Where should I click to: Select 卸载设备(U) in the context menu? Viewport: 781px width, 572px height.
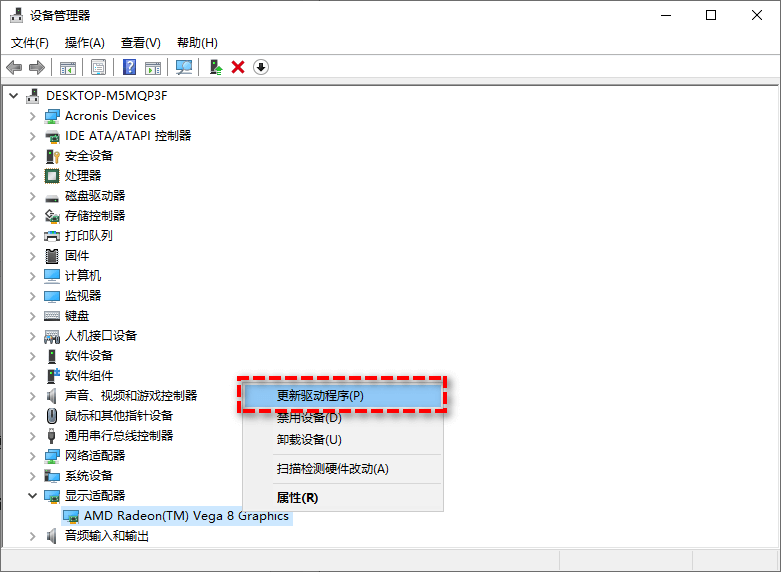click(x=309, y=439)
